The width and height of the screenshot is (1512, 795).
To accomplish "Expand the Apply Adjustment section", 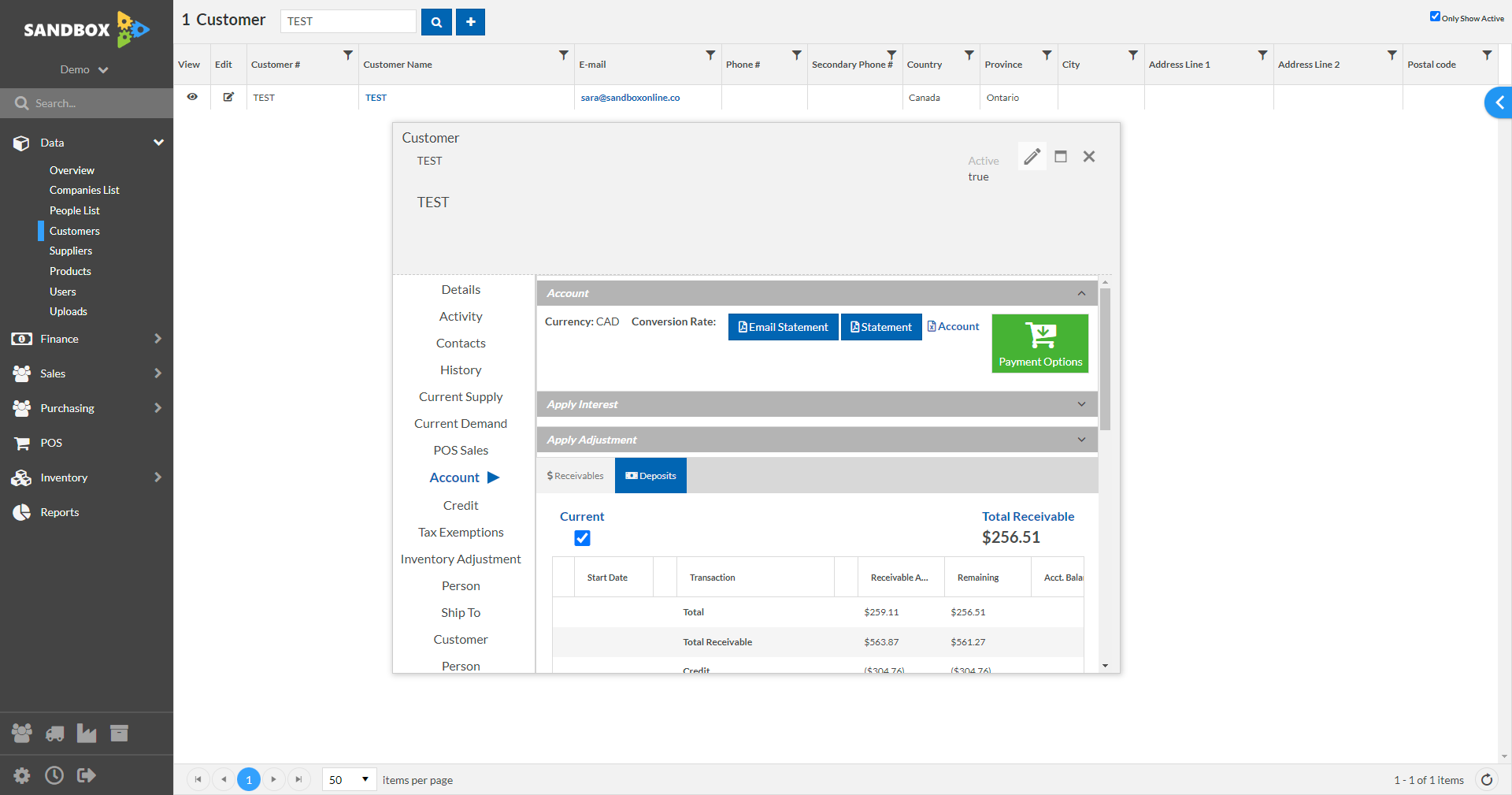I will point(1081,440).
